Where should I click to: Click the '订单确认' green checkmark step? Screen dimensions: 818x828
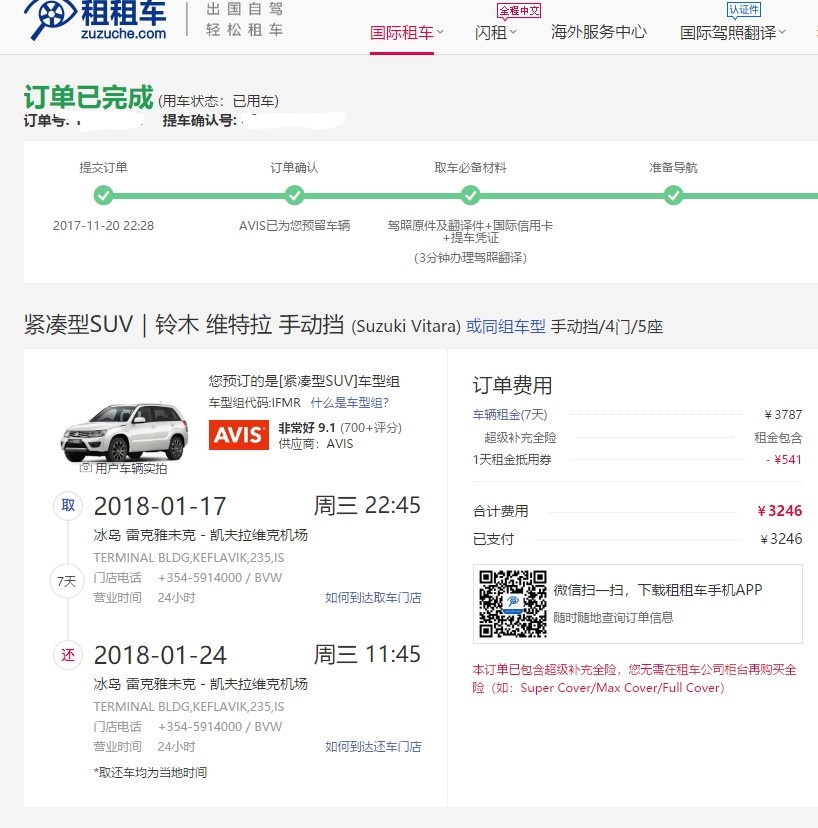point(294,195)
